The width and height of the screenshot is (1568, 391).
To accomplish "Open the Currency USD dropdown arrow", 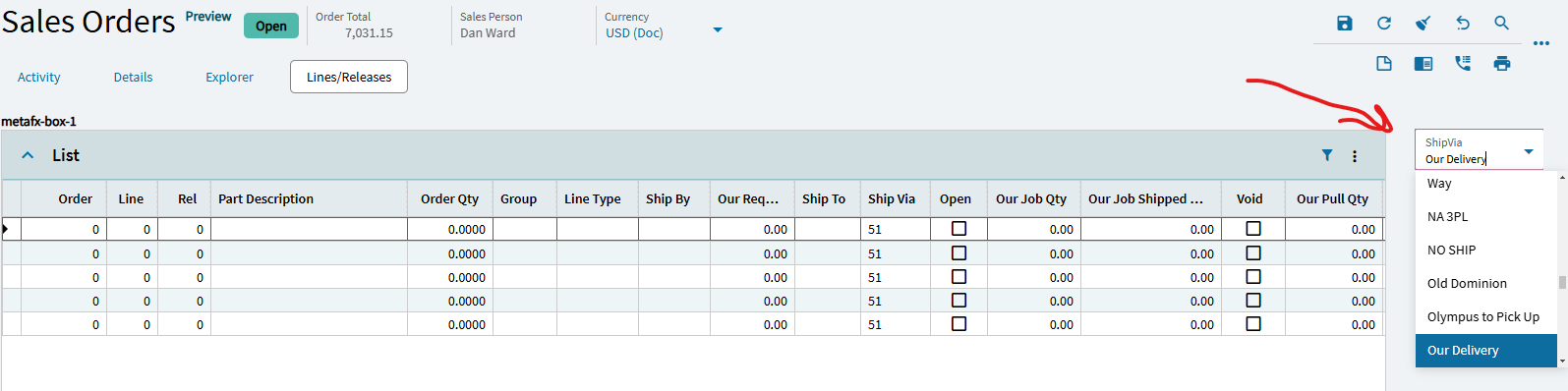I will 718,30.
